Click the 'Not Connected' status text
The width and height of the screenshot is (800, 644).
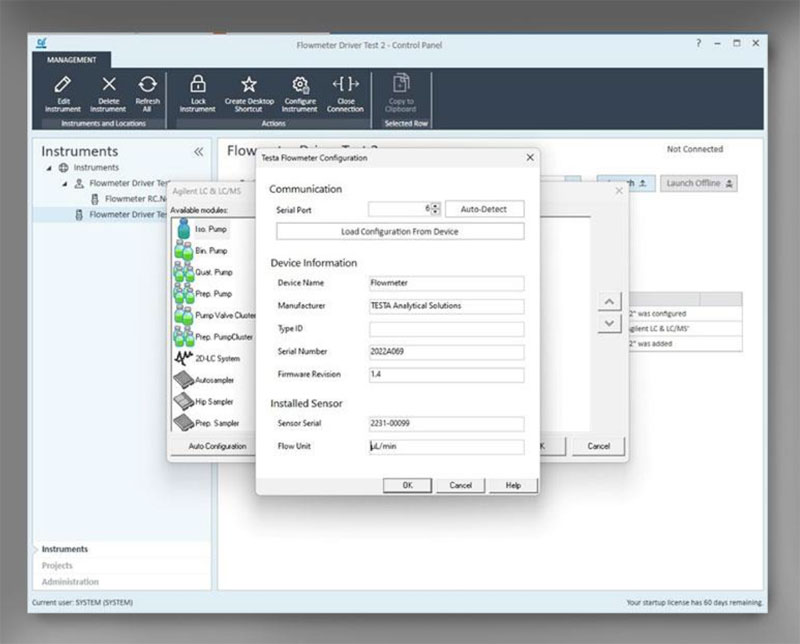click(x=695, y=149)
